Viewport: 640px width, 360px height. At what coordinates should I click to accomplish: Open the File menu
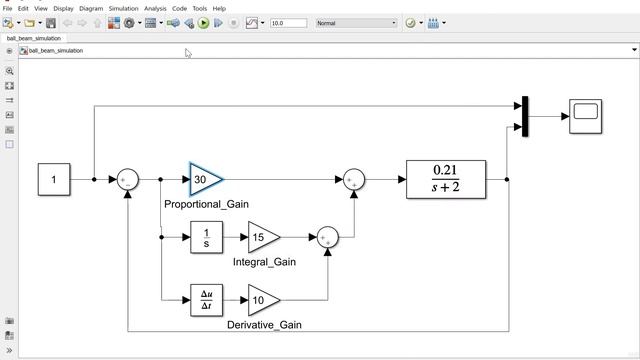click(7, 8)
